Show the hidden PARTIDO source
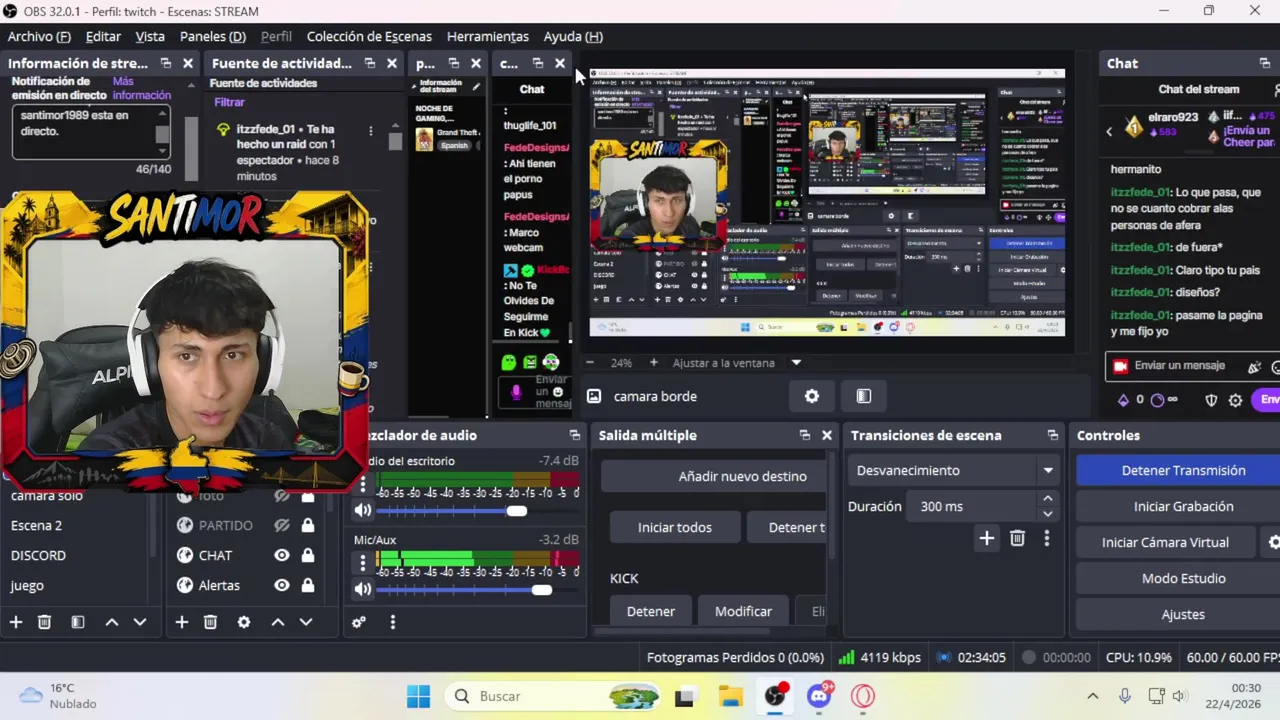1280x720 pixels. (x=282, y=525)
